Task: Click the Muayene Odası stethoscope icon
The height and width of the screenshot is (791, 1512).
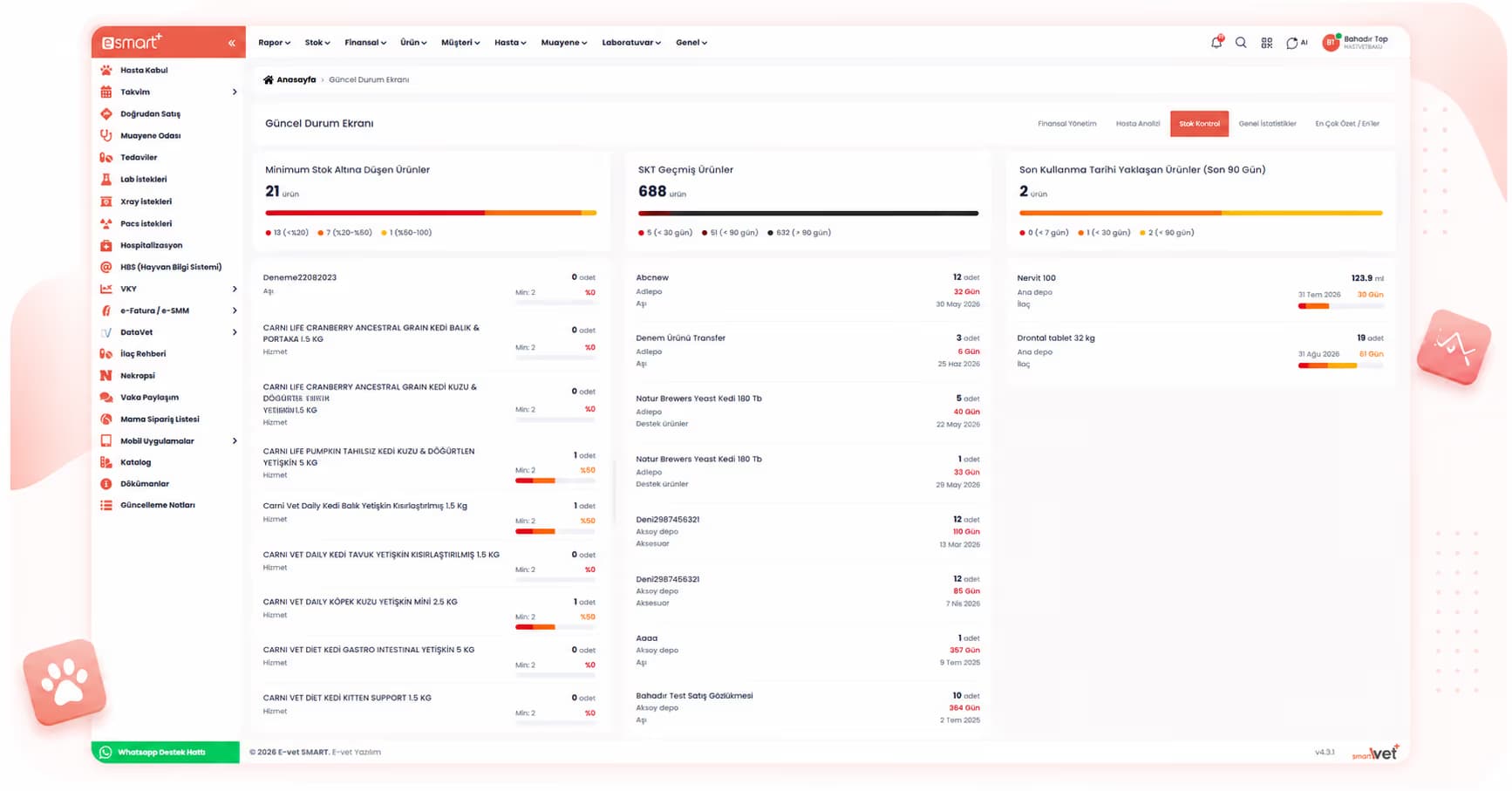Action: (106, 135)
